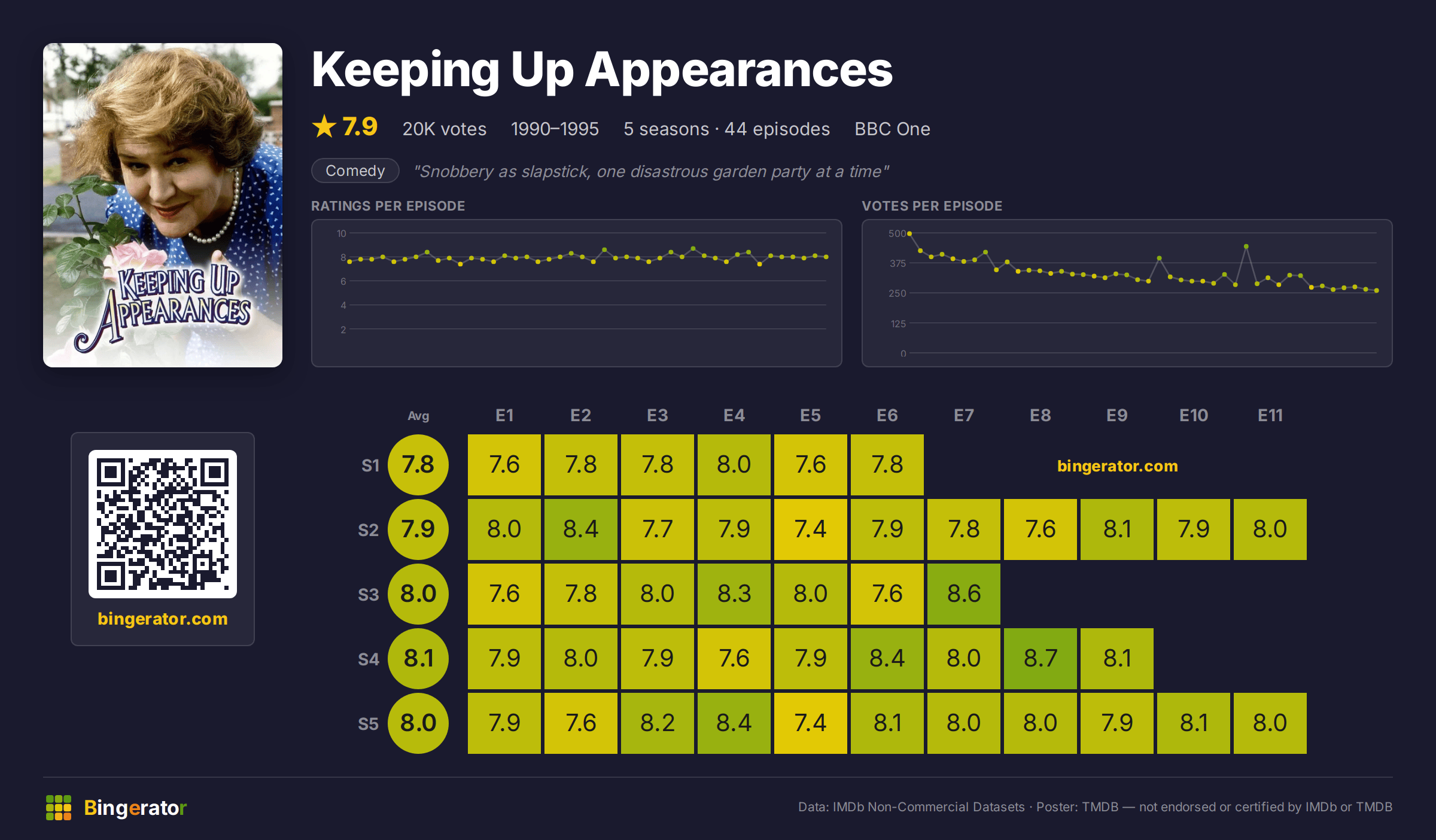The height and width of the screenshot is (840, 1436).
Task: Click the S2 E2 cell rated 8.4
Action: (581, 529)
